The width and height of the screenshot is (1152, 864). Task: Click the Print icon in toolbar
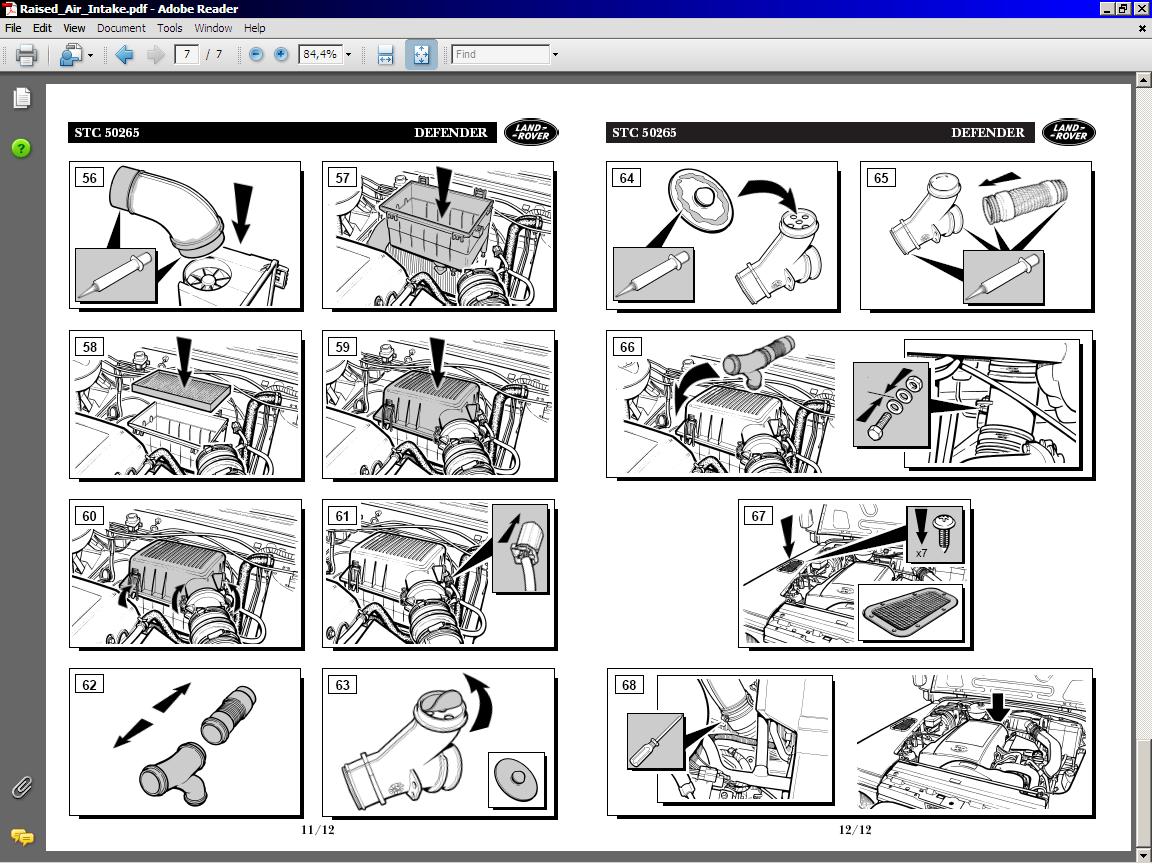point(27,55)
